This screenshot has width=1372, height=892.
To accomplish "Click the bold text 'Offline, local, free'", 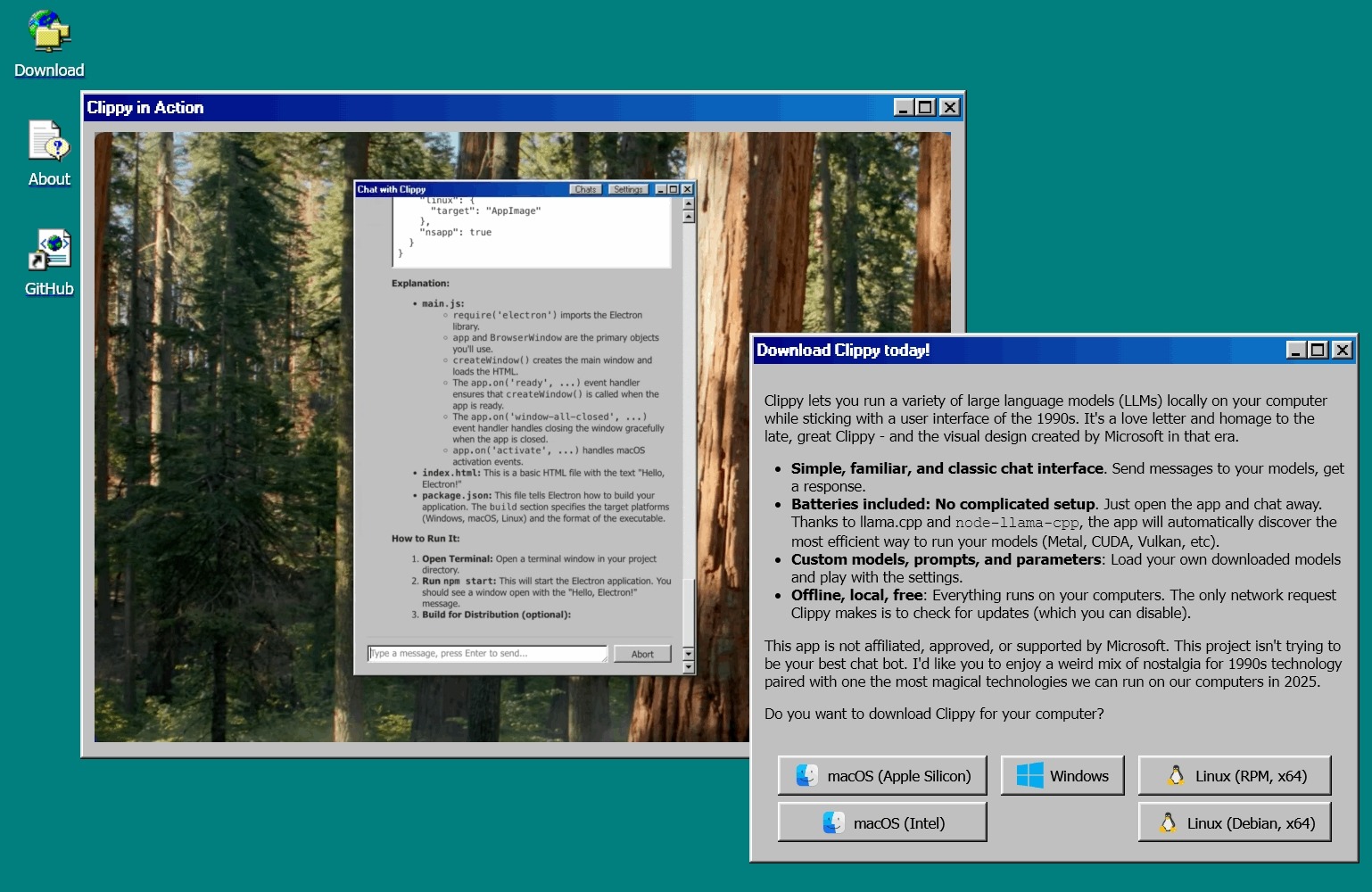I will [x=857, y=595].
